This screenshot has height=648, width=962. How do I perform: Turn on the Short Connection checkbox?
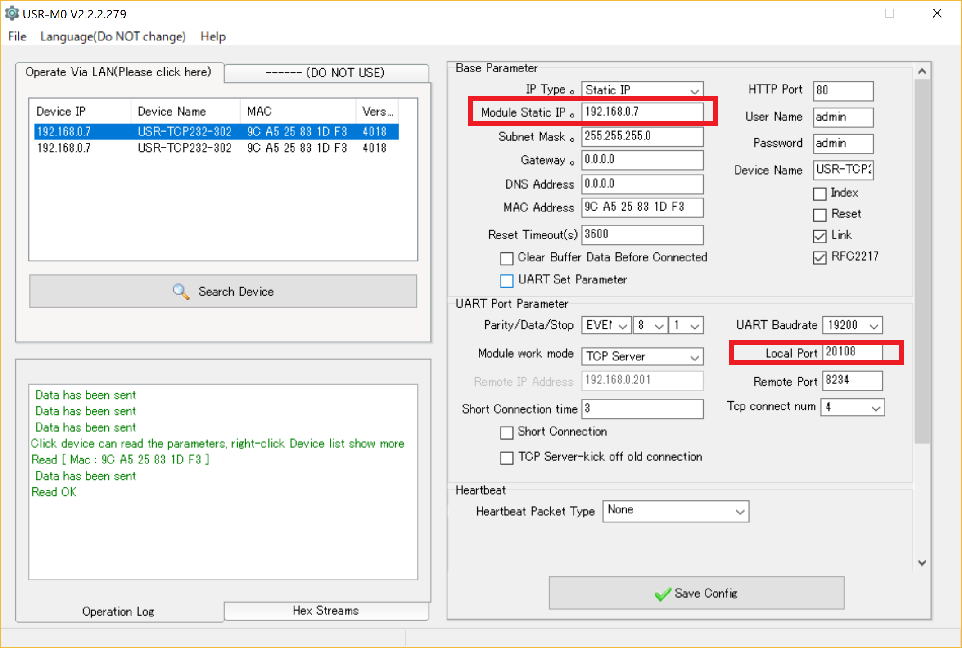tap(507, 433)
